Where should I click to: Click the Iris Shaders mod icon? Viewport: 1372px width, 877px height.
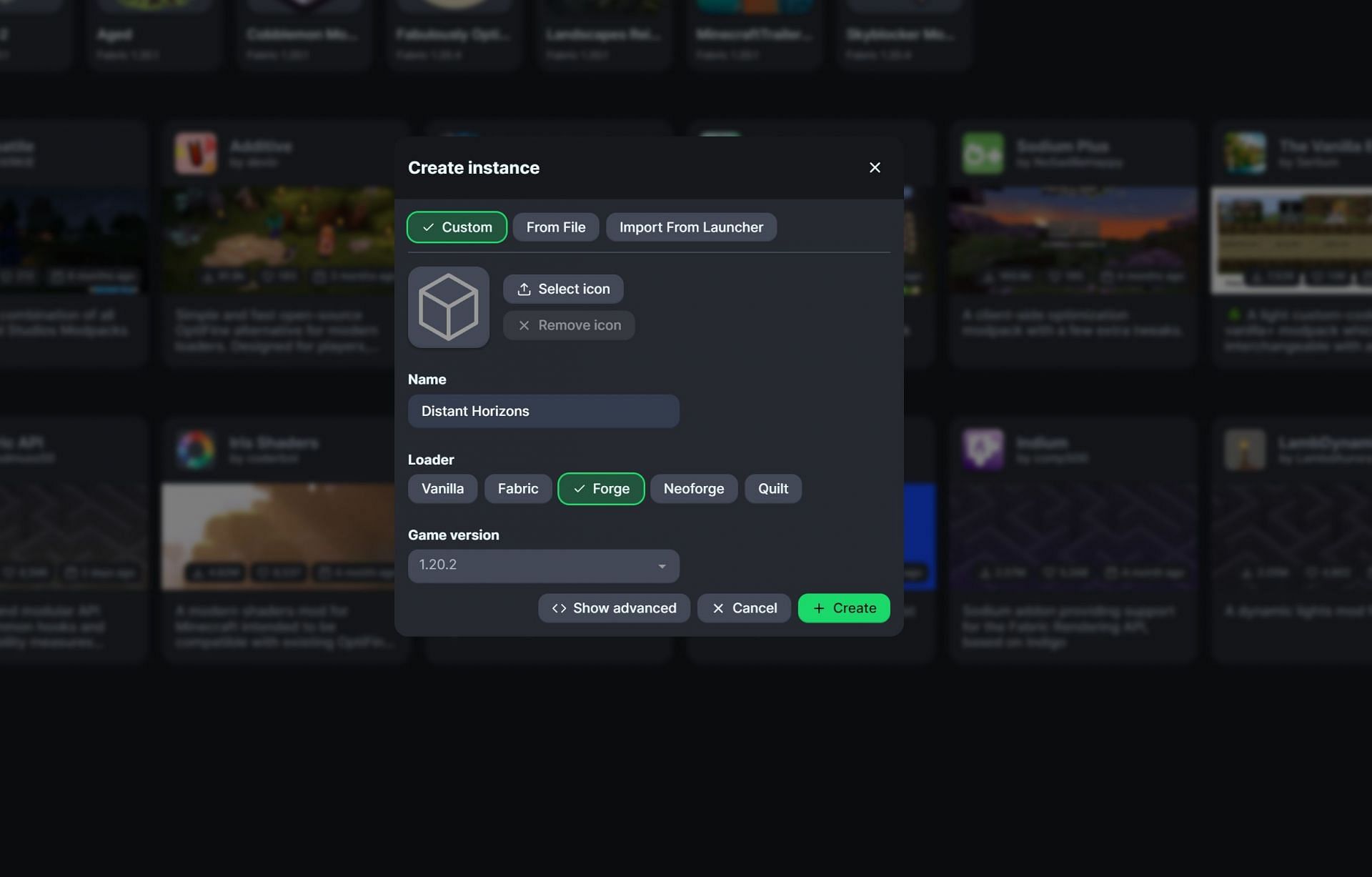(x=194, y=449)
